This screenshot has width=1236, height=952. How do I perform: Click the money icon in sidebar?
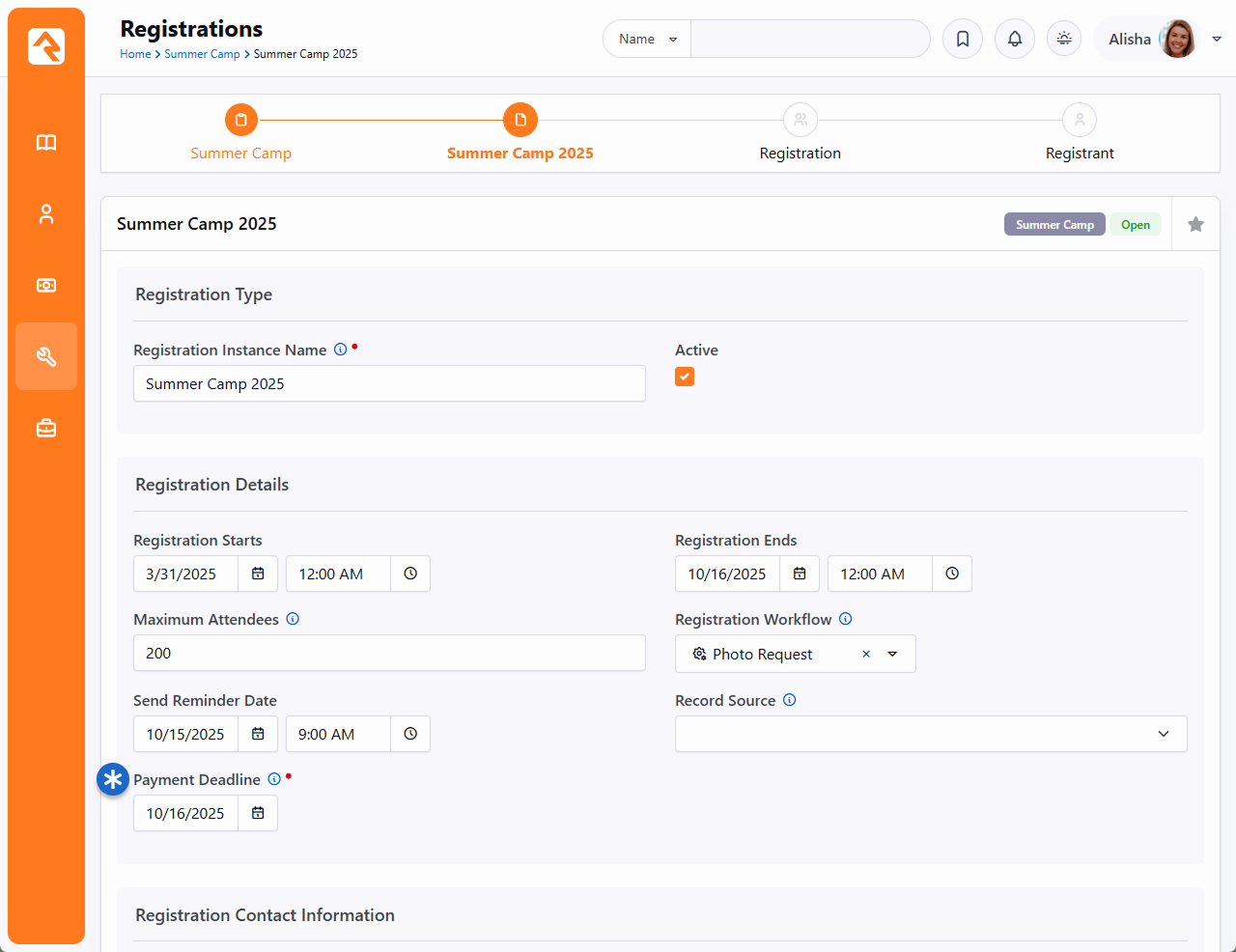point(46,286)
